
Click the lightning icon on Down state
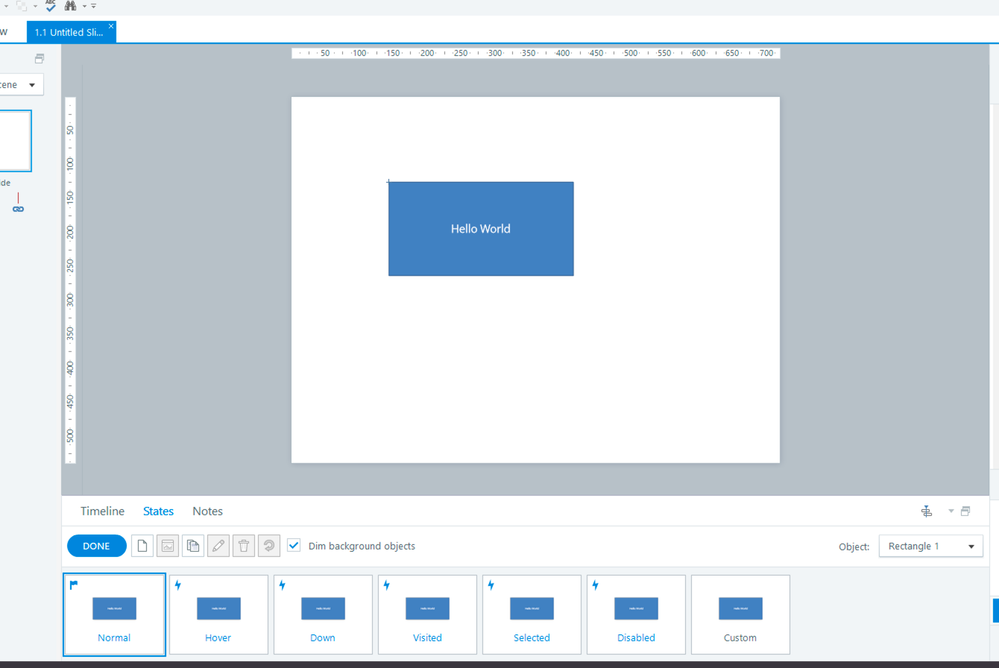click(282, 584)
